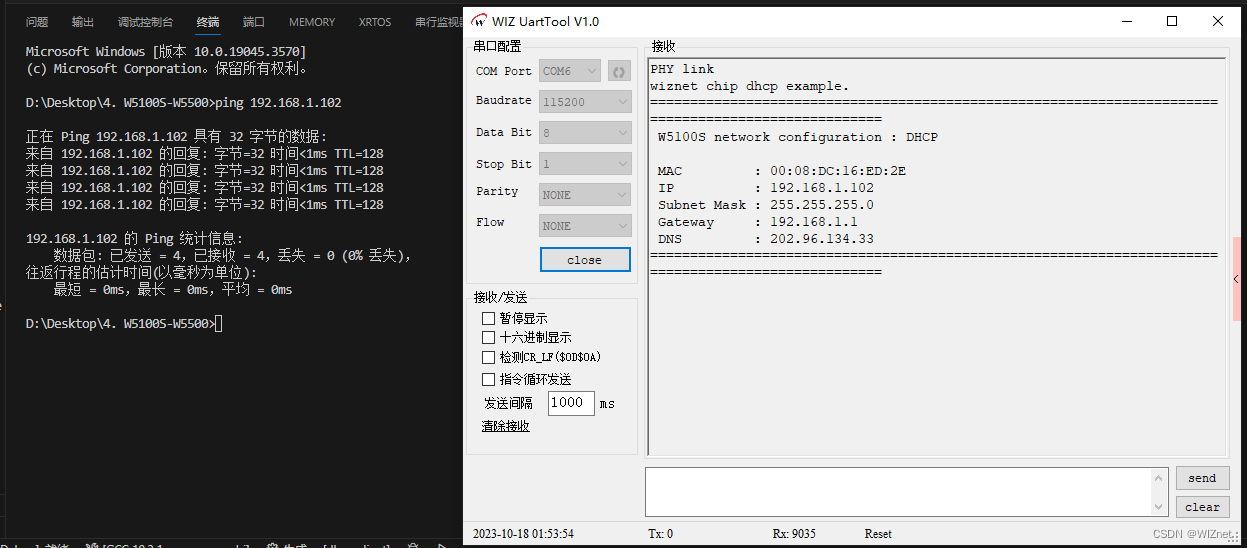This screenshot has width=1247, height=548.
Task: Select the 终端 terminal tab
Action: (208, 22)
